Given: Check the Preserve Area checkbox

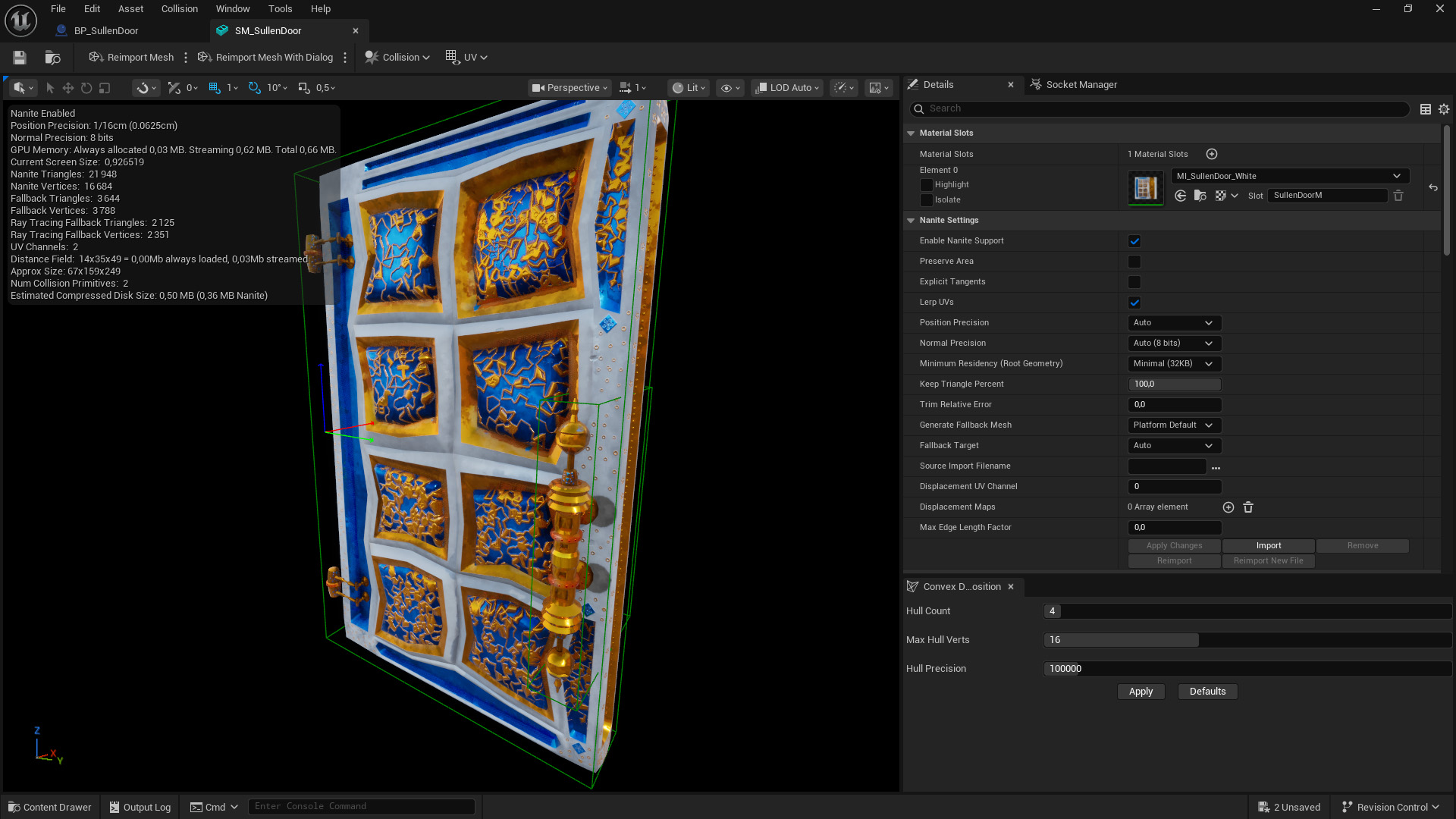Looking at the screenshot, I should click(1134, 261).
